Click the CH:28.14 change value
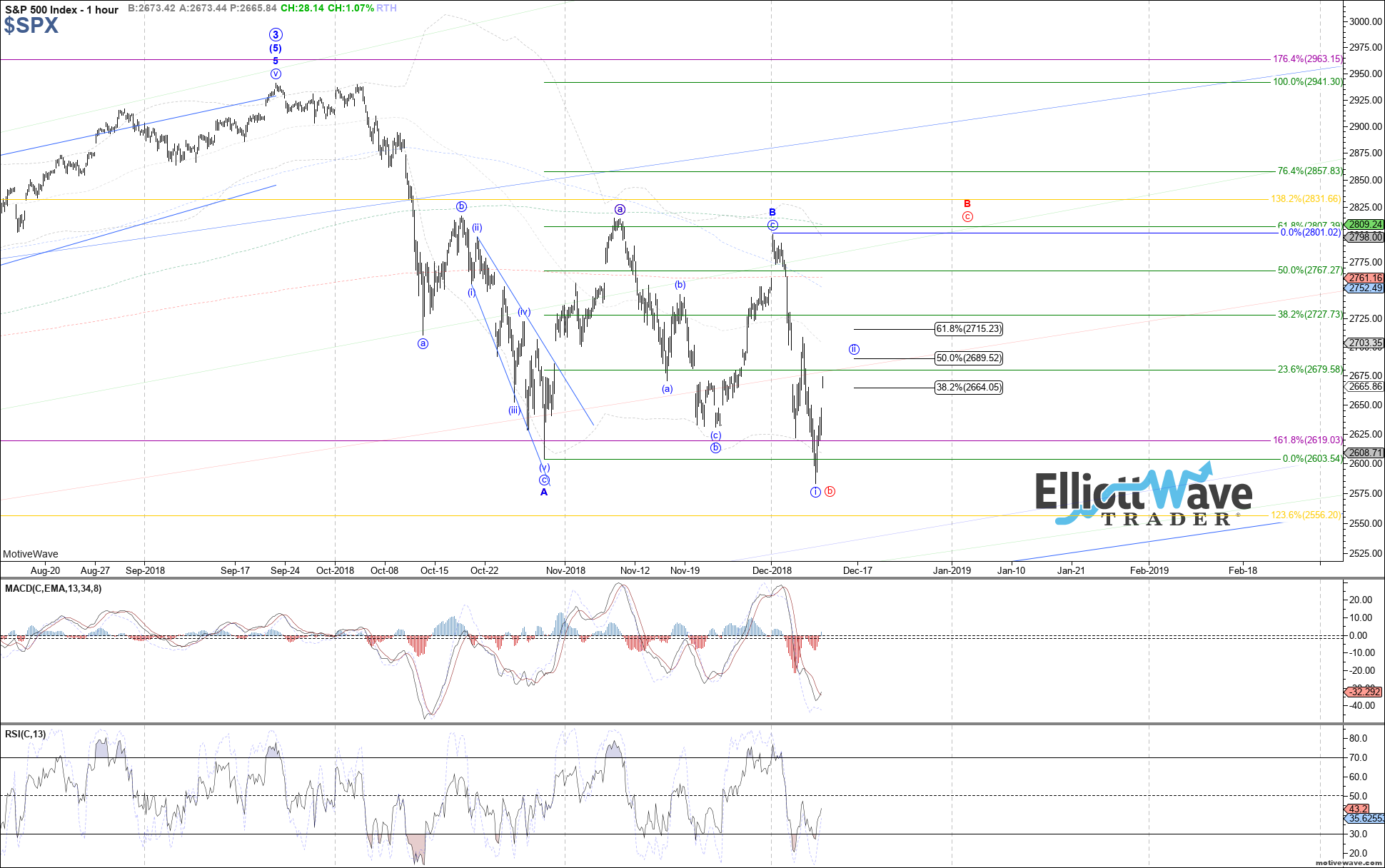The height and width of the screenshot is (868, 1385). point(302,8)
